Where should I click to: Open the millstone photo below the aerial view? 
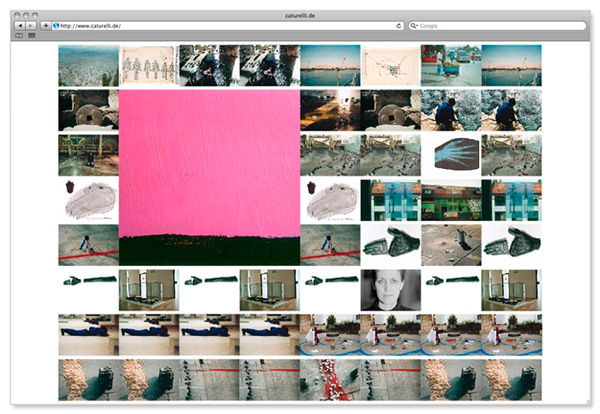(x=88, y=110)
